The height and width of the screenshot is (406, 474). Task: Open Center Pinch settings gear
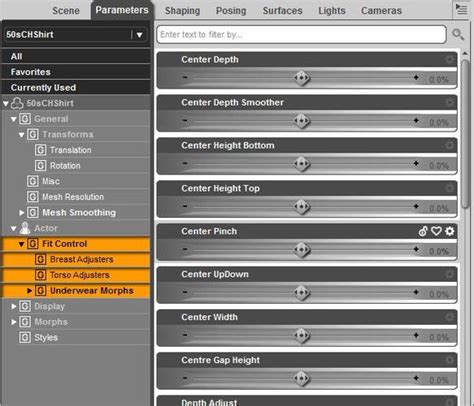click(x=450, y=231)
